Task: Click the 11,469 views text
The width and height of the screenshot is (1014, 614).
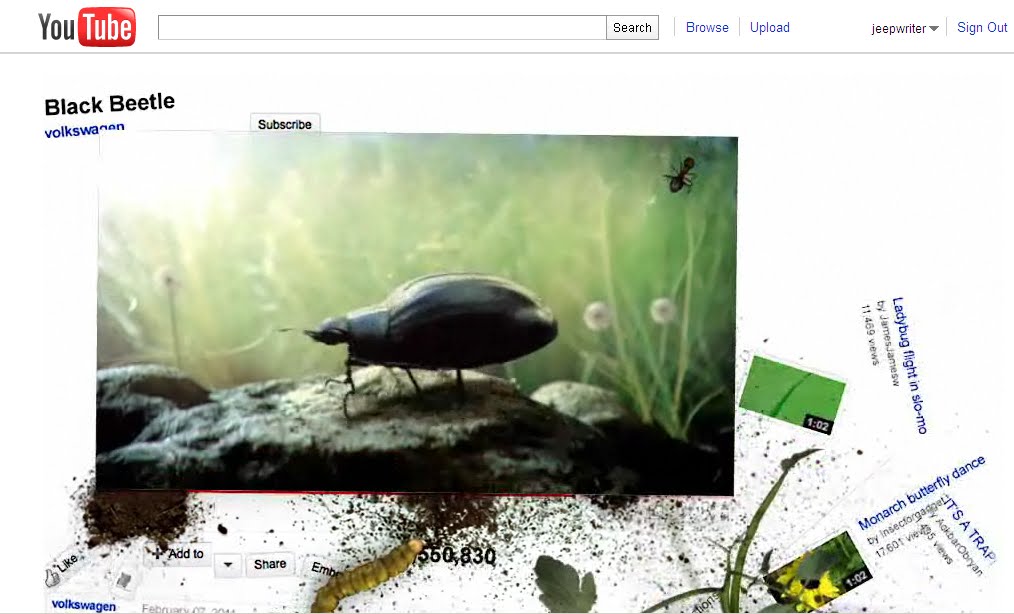Action: point(870,334)
